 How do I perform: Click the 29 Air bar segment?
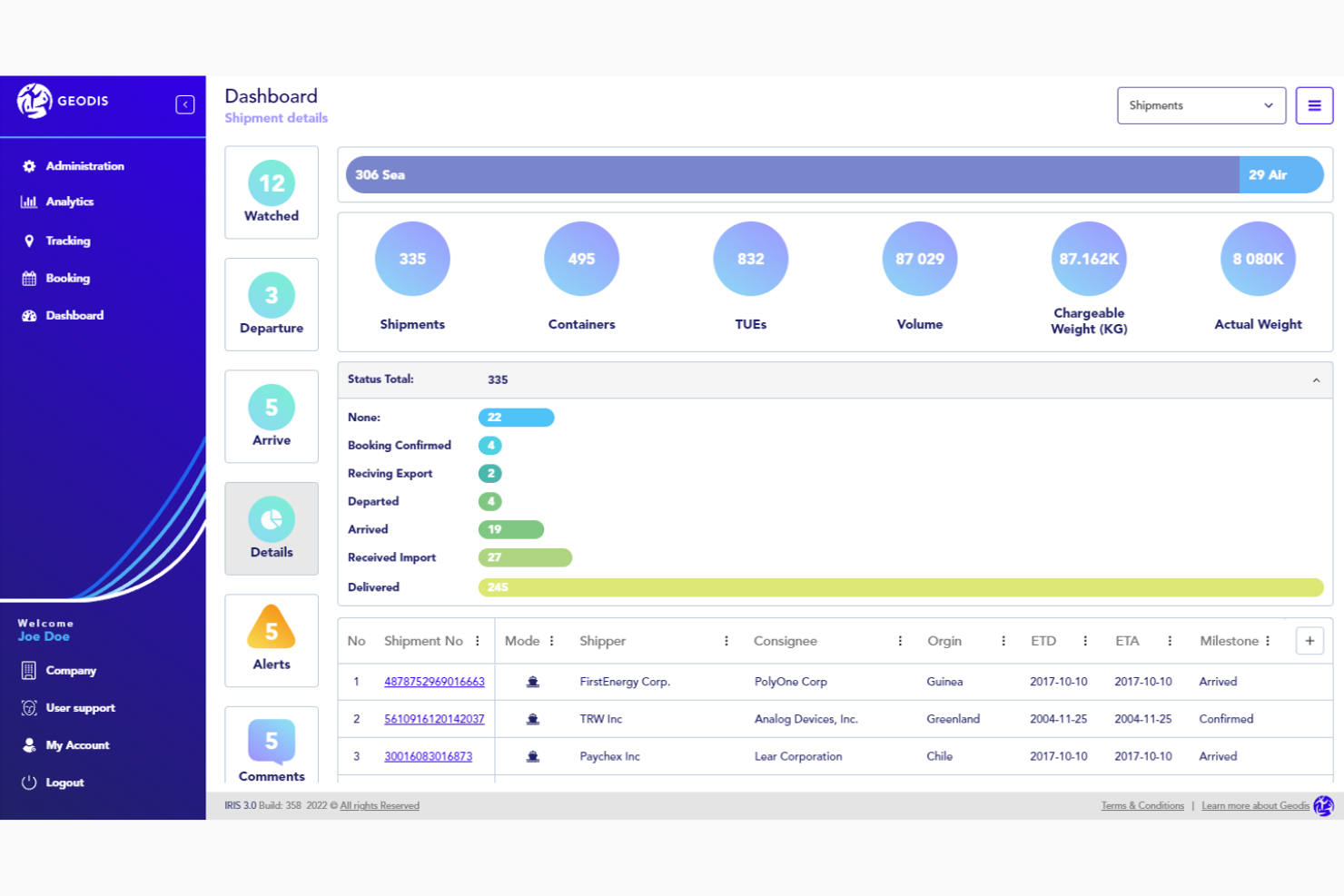point(1281,174)
